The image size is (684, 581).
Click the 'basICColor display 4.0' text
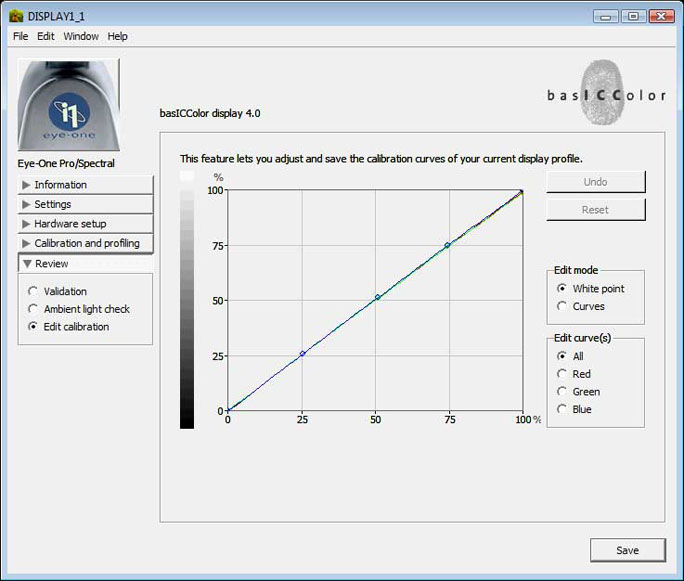210,113
